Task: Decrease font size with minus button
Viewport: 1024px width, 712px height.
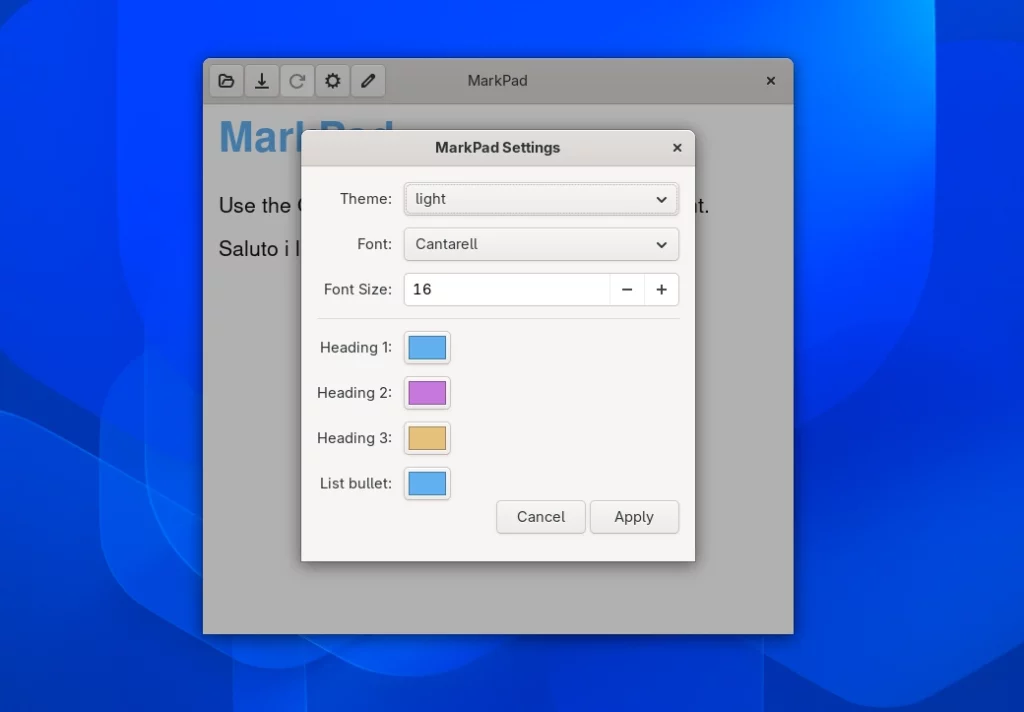Action: [627, 289]
